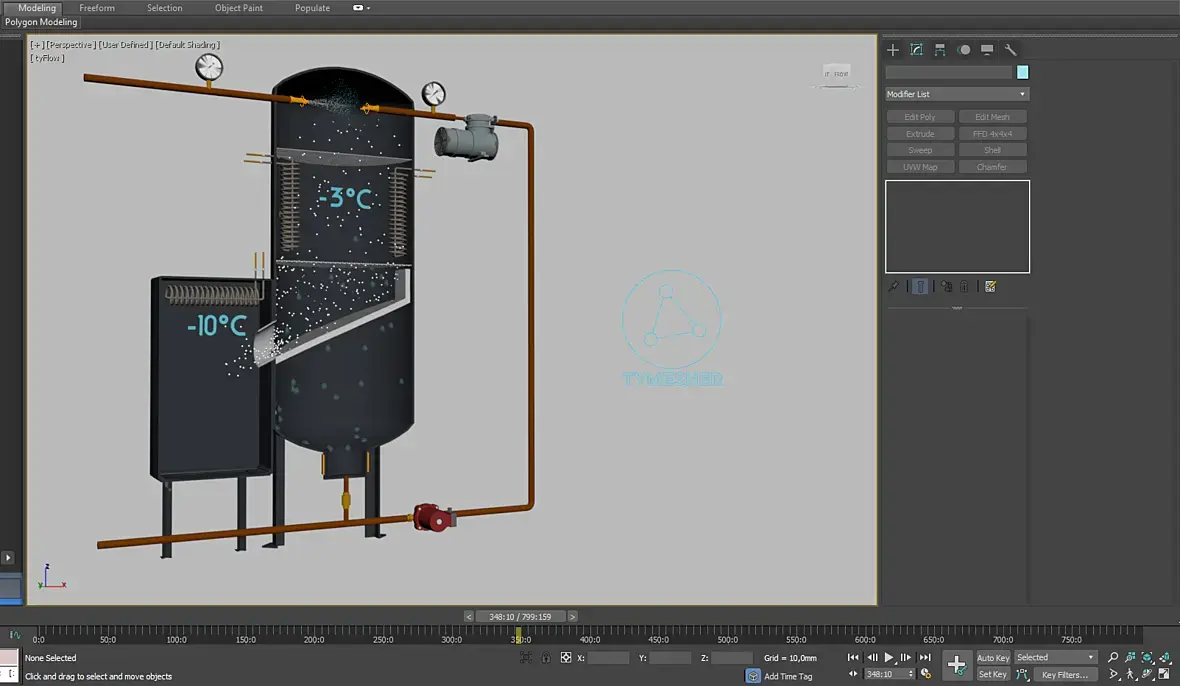
Task: Open the Motion panel icon
Action: (x=963, y=50)
